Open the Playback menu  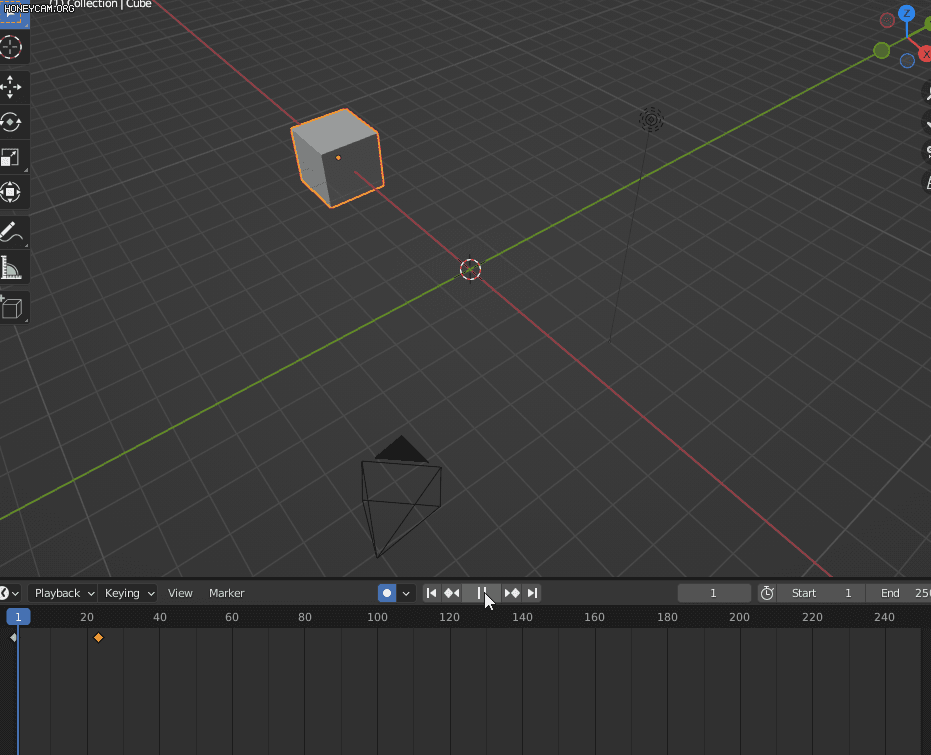(x=64, y=593)
